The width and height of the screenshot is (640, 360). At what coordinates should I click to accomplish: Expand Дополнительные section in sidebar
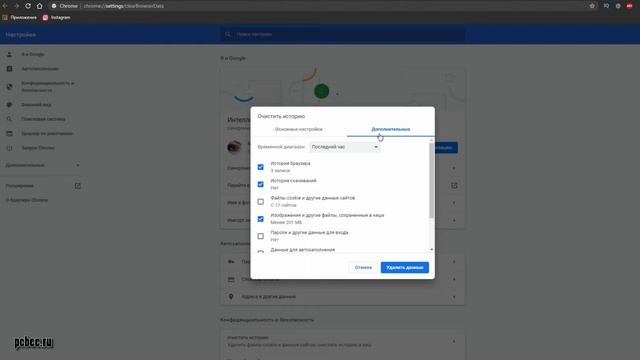point(42,165)
